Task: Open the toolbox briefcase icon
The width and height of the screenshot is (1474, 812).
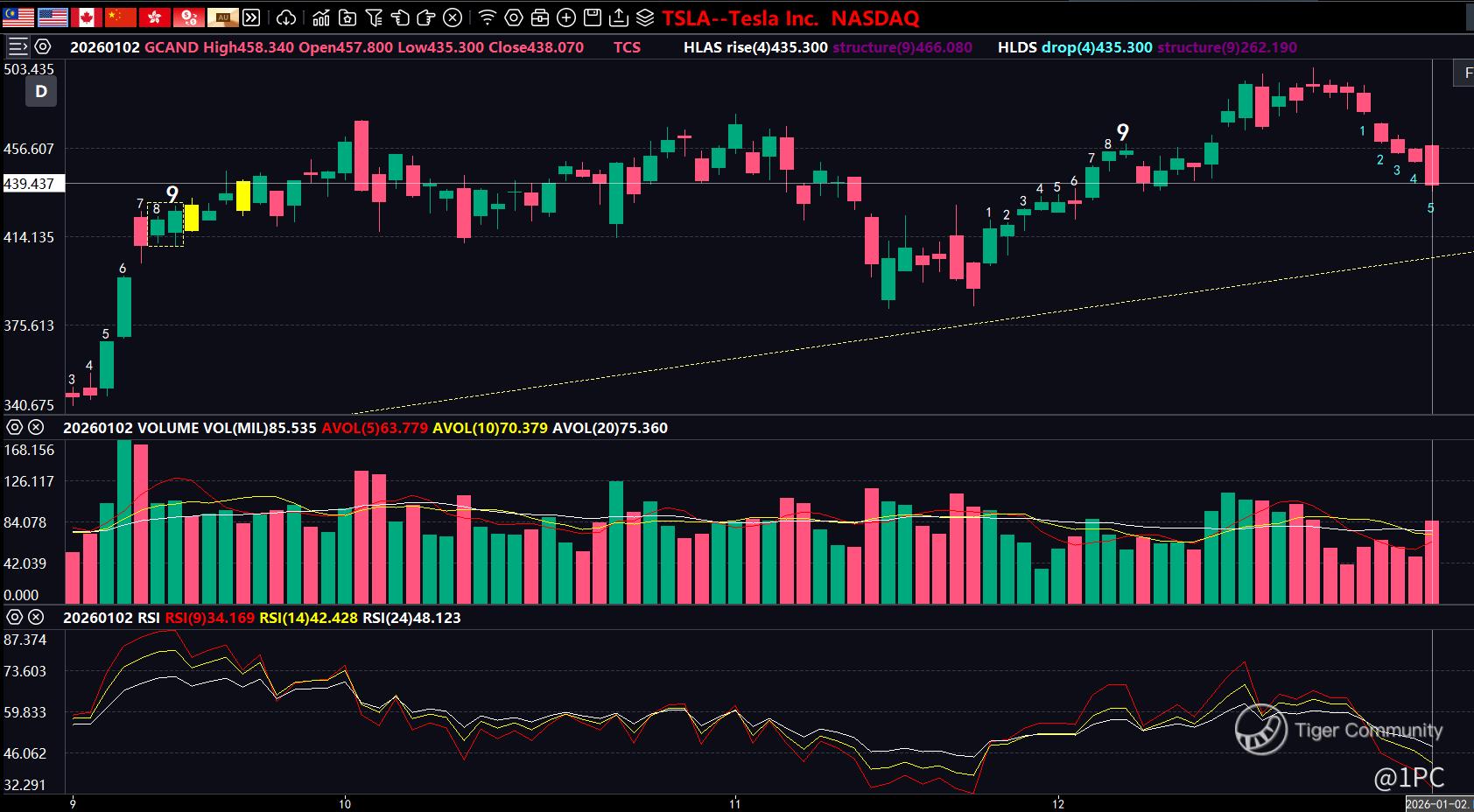Action: [540, 17]
